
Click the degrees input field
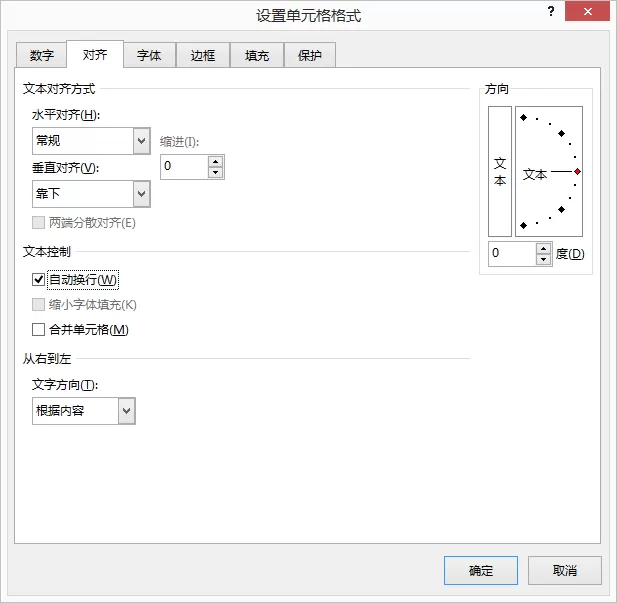click(512, 254)
